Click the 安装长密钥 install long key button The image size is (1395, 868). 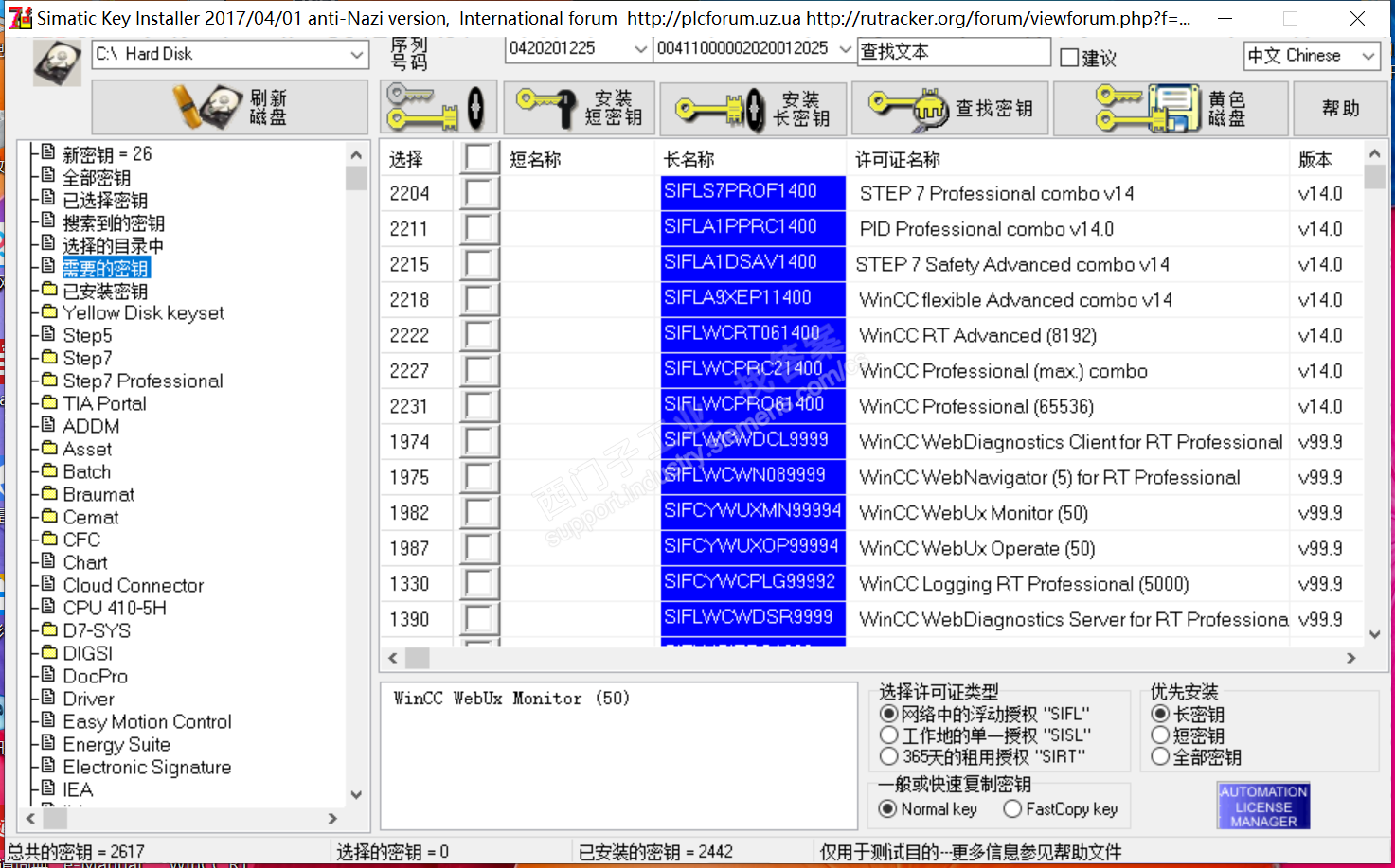752,107
